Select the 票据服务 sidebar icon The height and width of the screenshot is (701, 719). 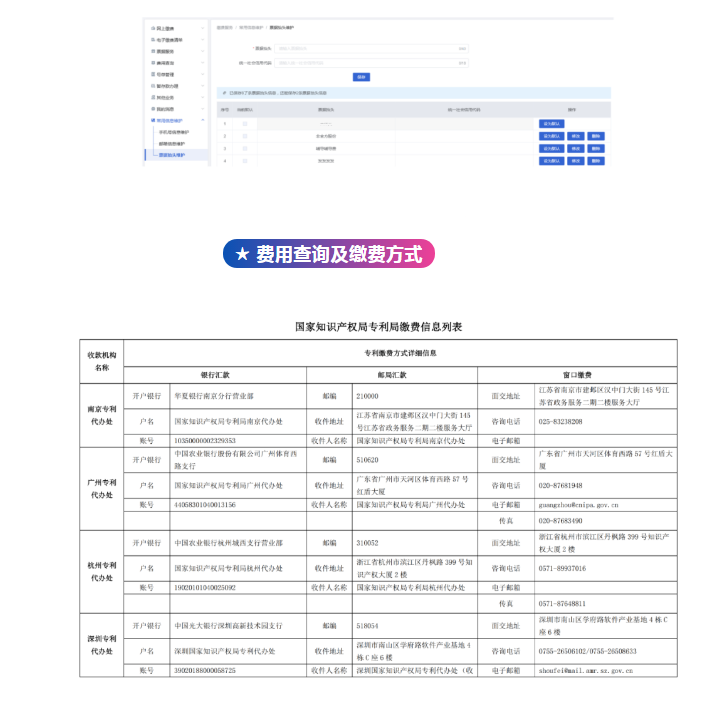tap(153, 51)
